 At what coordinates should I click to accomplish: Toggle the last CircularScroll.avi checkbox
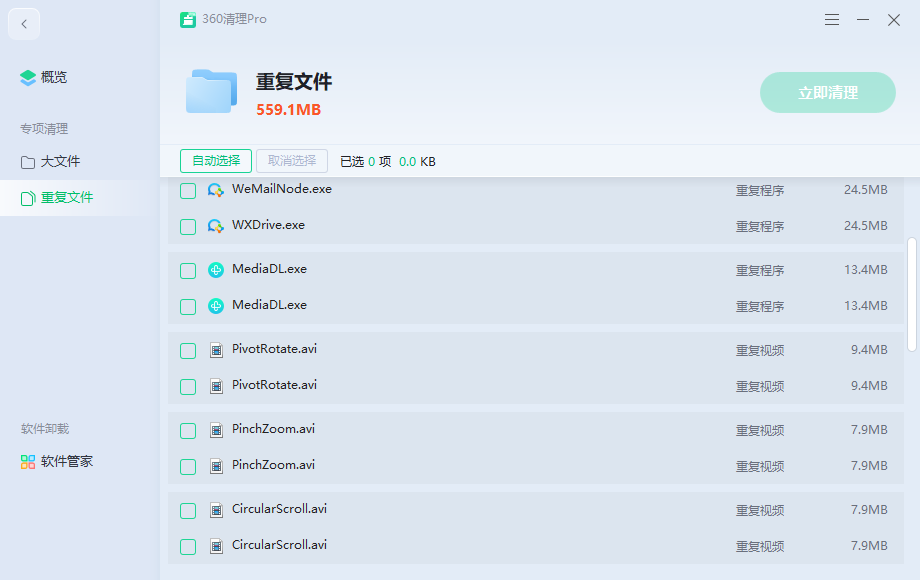click(x=188, y=547)
